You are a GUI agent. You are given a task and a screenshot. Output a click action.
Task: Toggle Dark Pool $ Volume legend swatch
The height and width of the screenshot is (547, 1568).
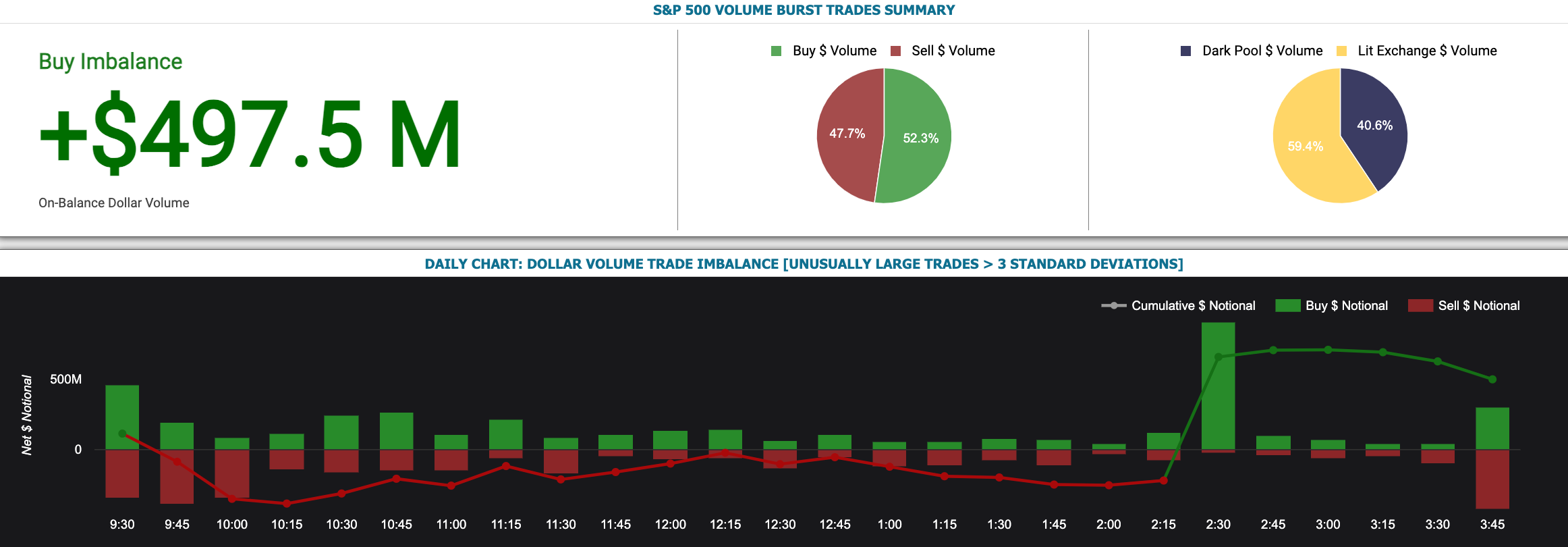pyautogui.click(x=1185, y=51)
